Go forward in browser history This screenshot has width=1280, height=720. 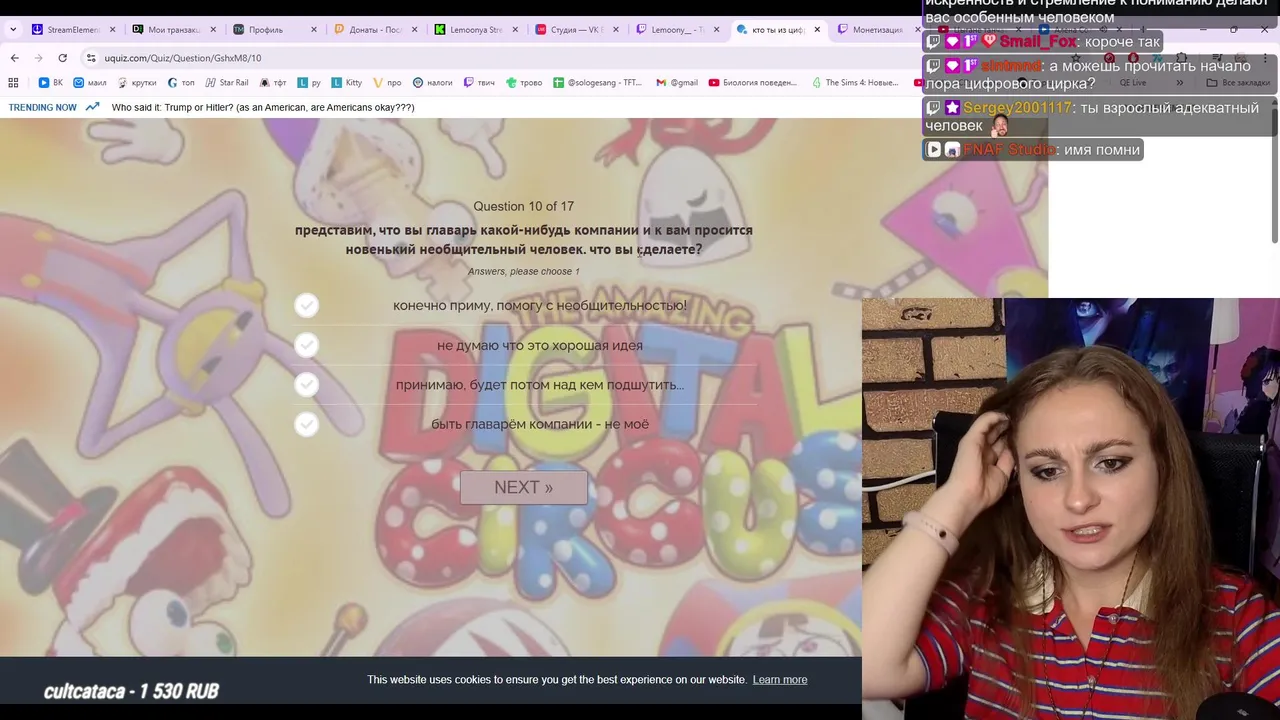pos(38,58)
